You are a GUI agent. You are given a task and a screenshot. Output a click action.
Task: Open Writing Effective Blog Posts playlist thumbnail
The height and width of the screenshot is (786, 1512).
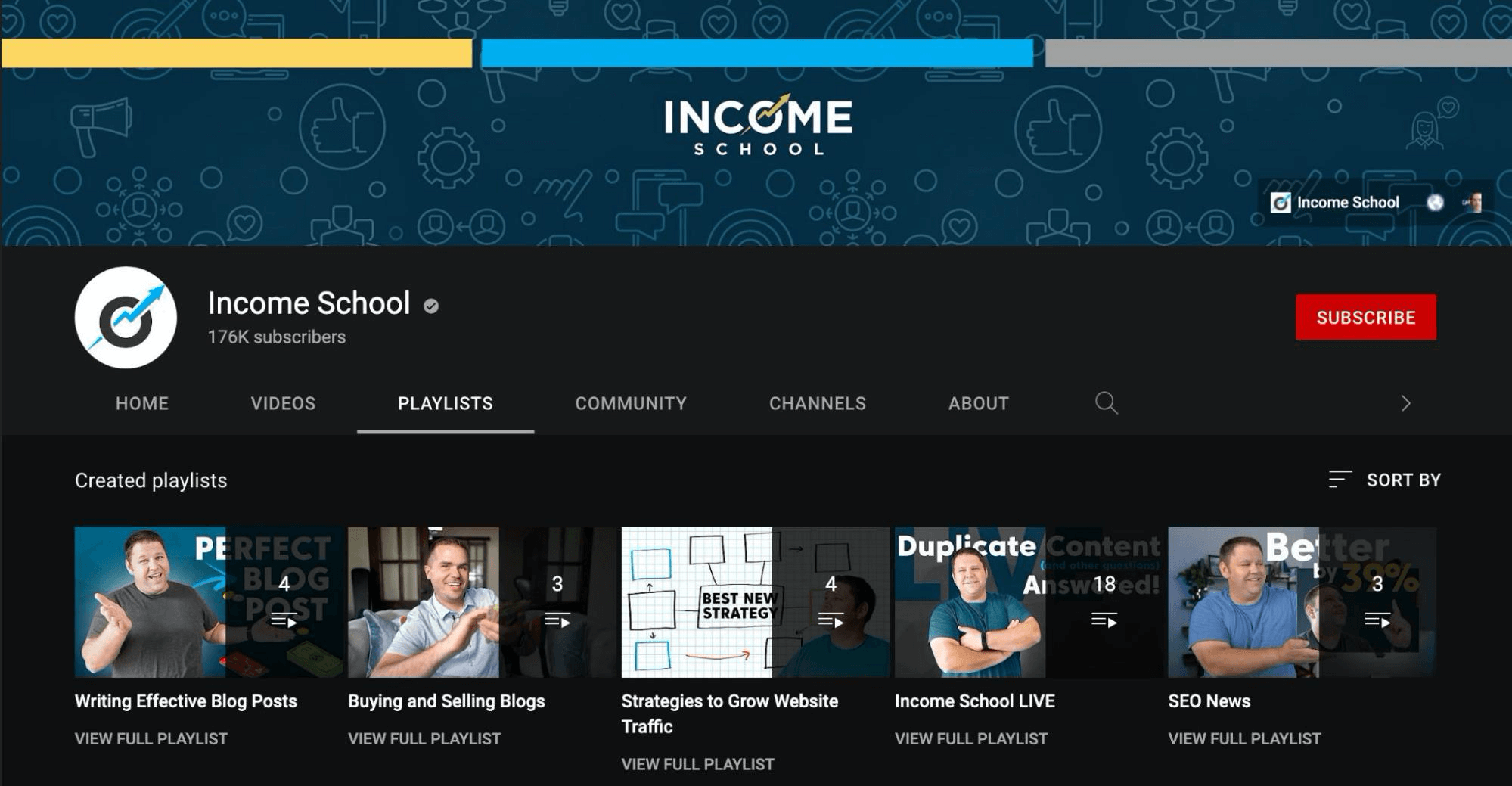[x=209, y=602]
